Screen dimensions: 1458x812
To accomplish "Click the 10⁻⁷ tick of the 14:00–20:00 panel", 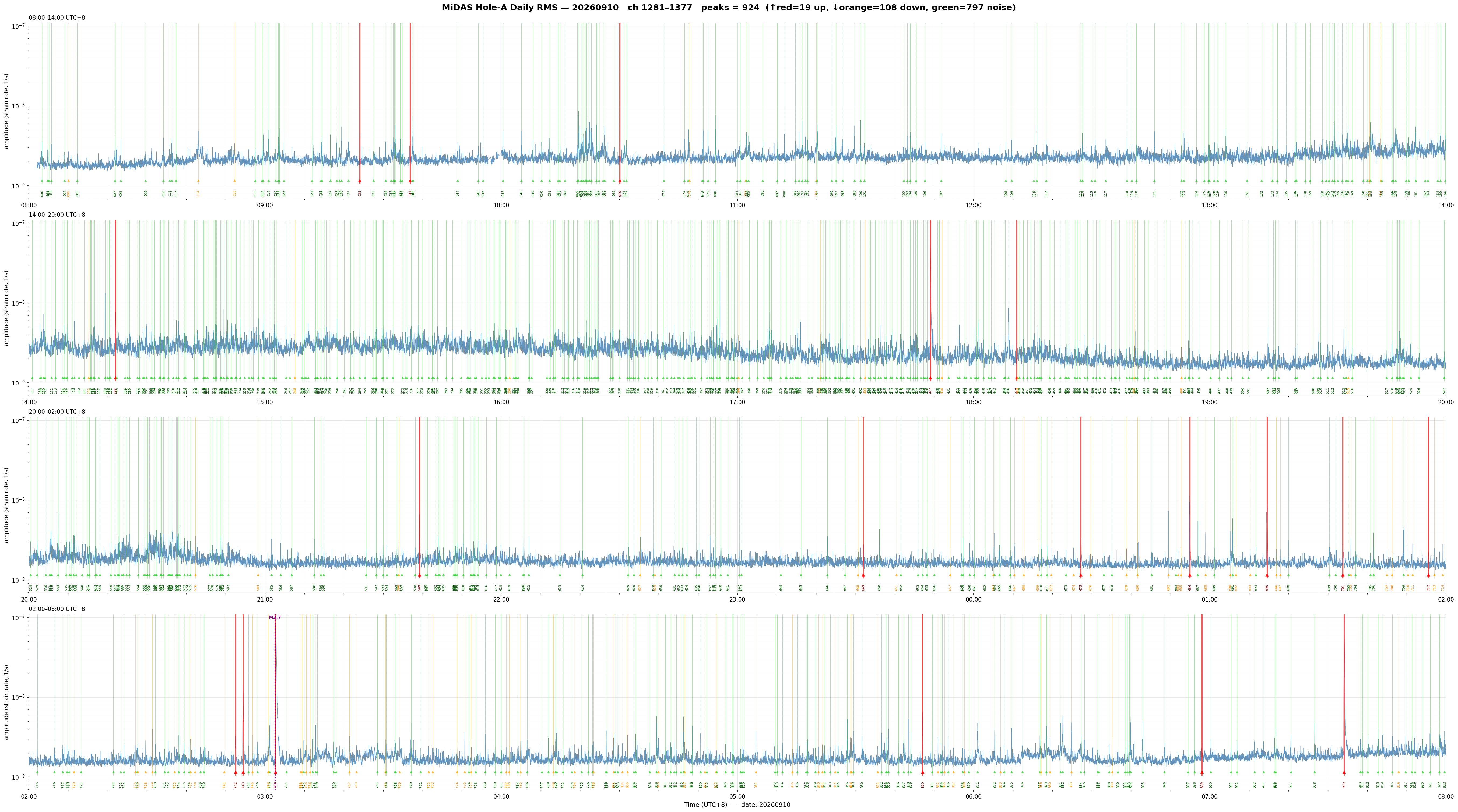I will click(x=19, y=223).
